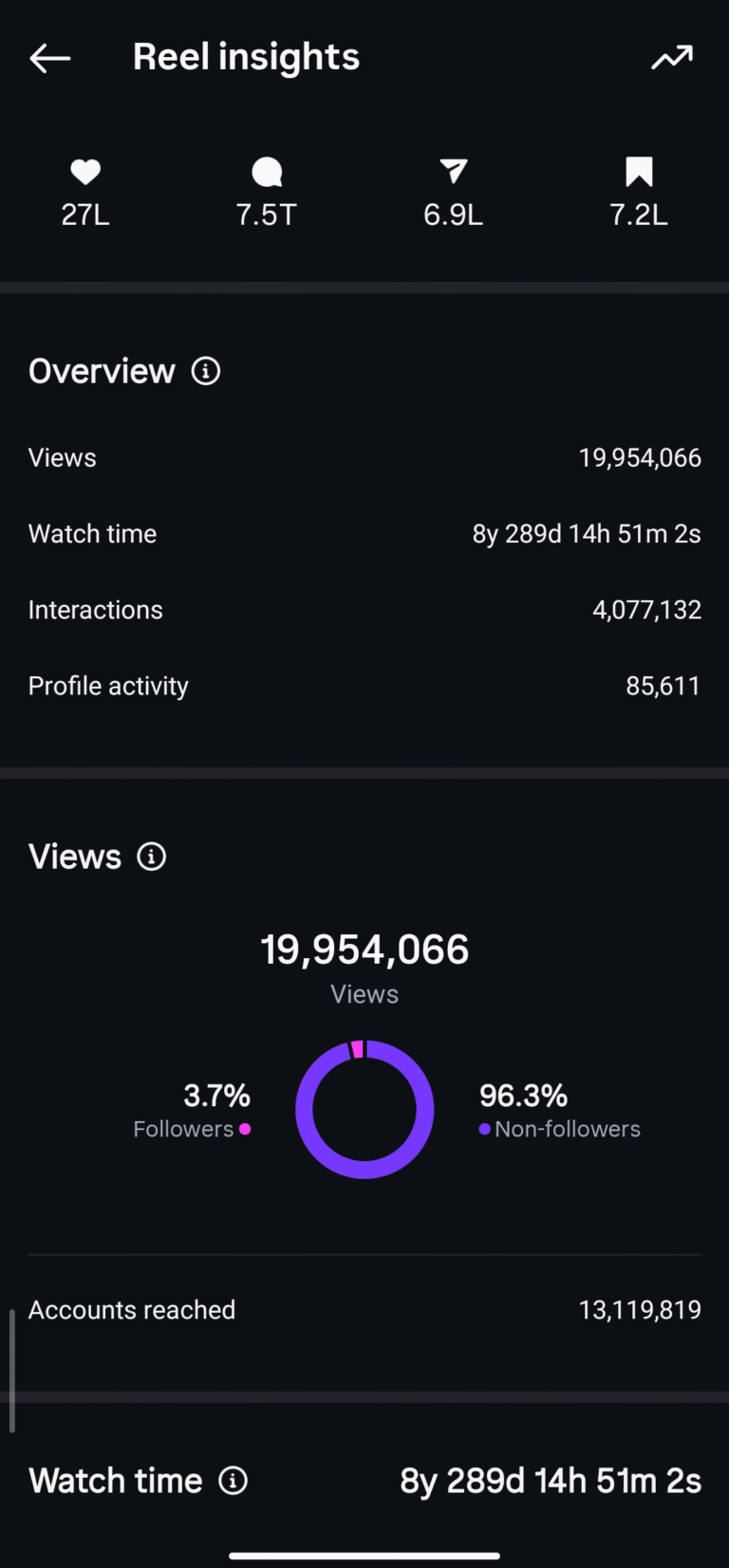Tap the heart likes icon
Image resolution: width=729 pixels, height=1568 pixels.
pyautogui.click(x=85, y=172)
